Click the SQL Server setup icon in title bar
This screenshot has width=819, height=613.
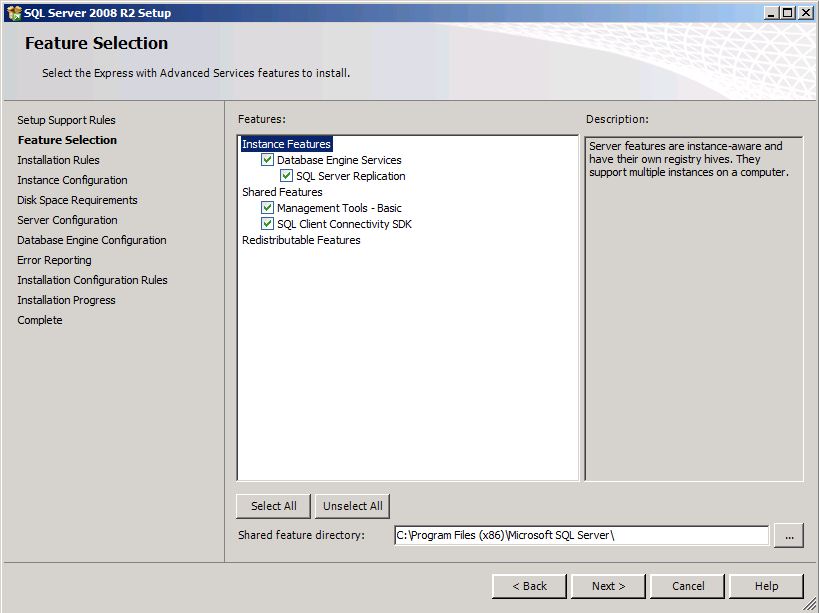click(12, 12)
